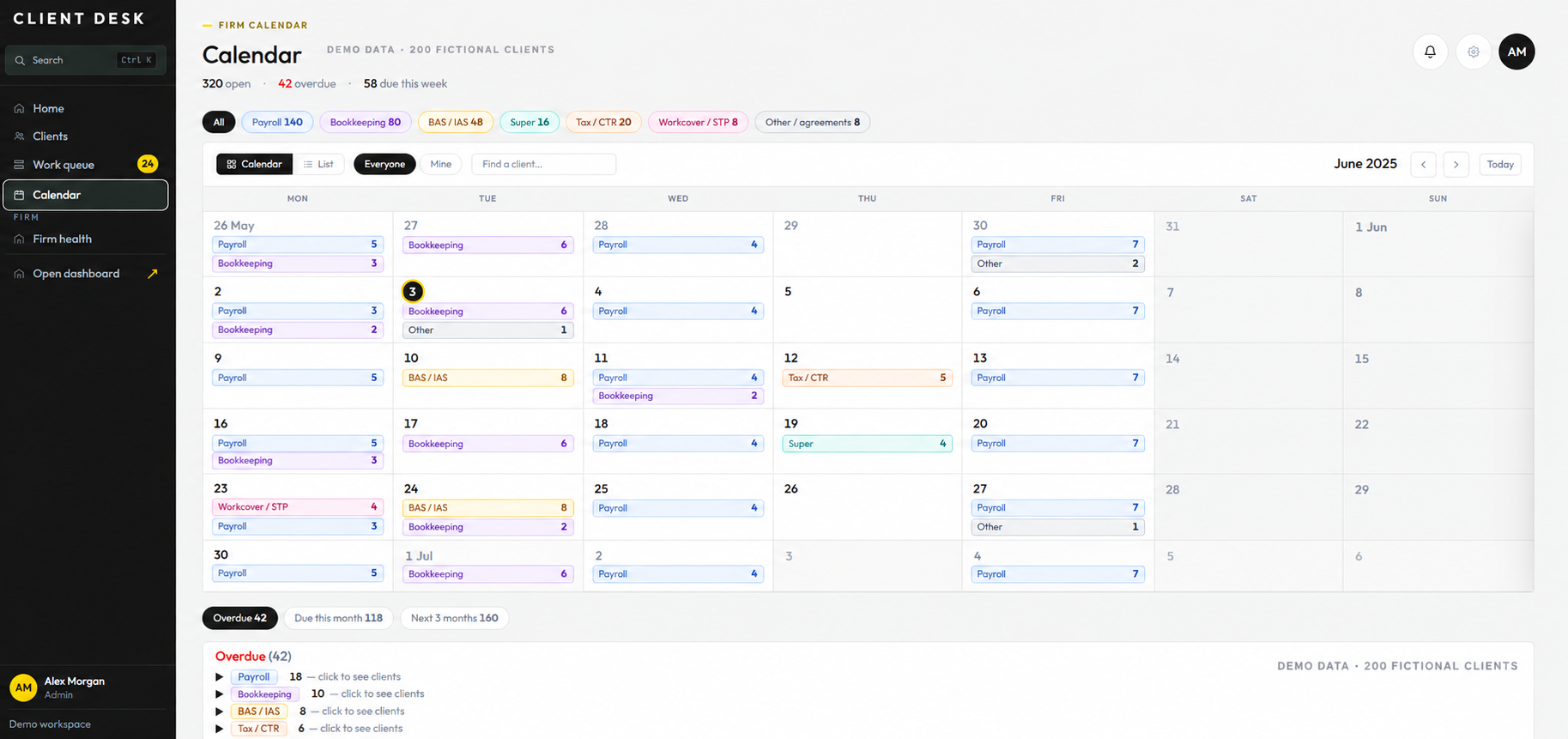The width and height of the screenshot is (1568, 739).
Task: Filter by Tax / CTR 20 pill
Action: click(x=603, y=122)
